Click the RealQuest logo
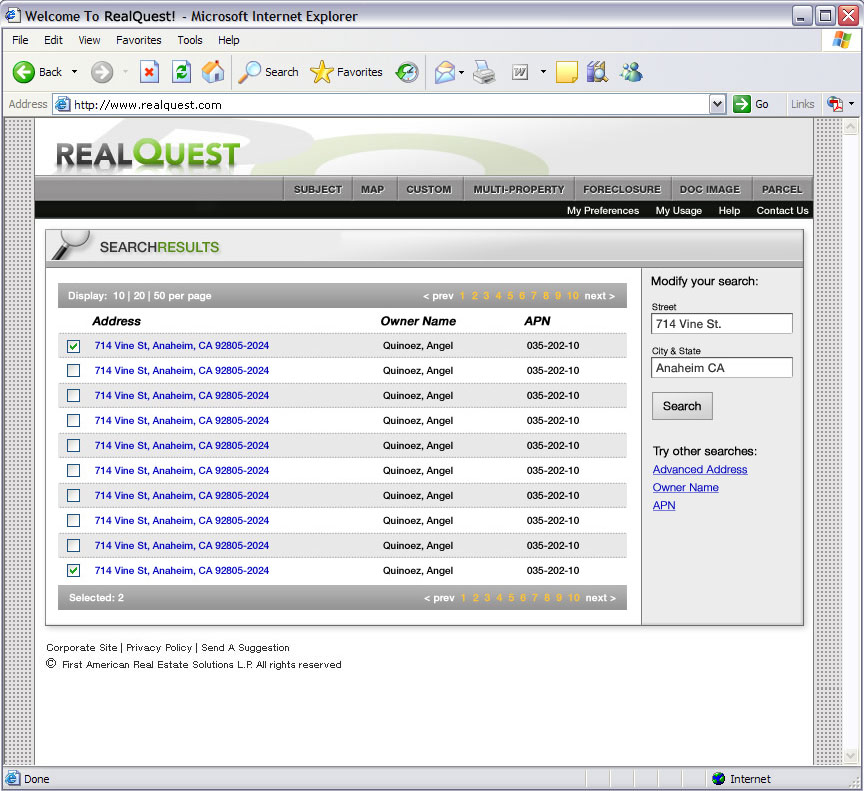This screenshot has height=791, width=864. (148, 154)
